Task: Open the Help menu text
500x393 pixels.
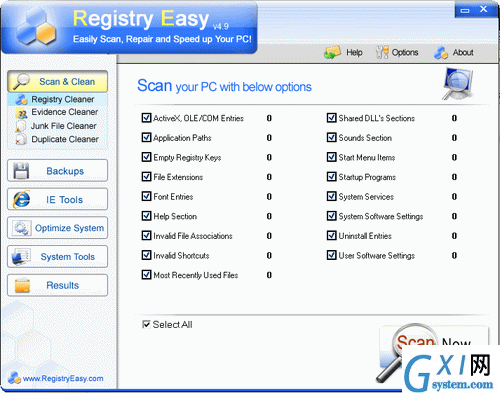Action: click(354, 53)
